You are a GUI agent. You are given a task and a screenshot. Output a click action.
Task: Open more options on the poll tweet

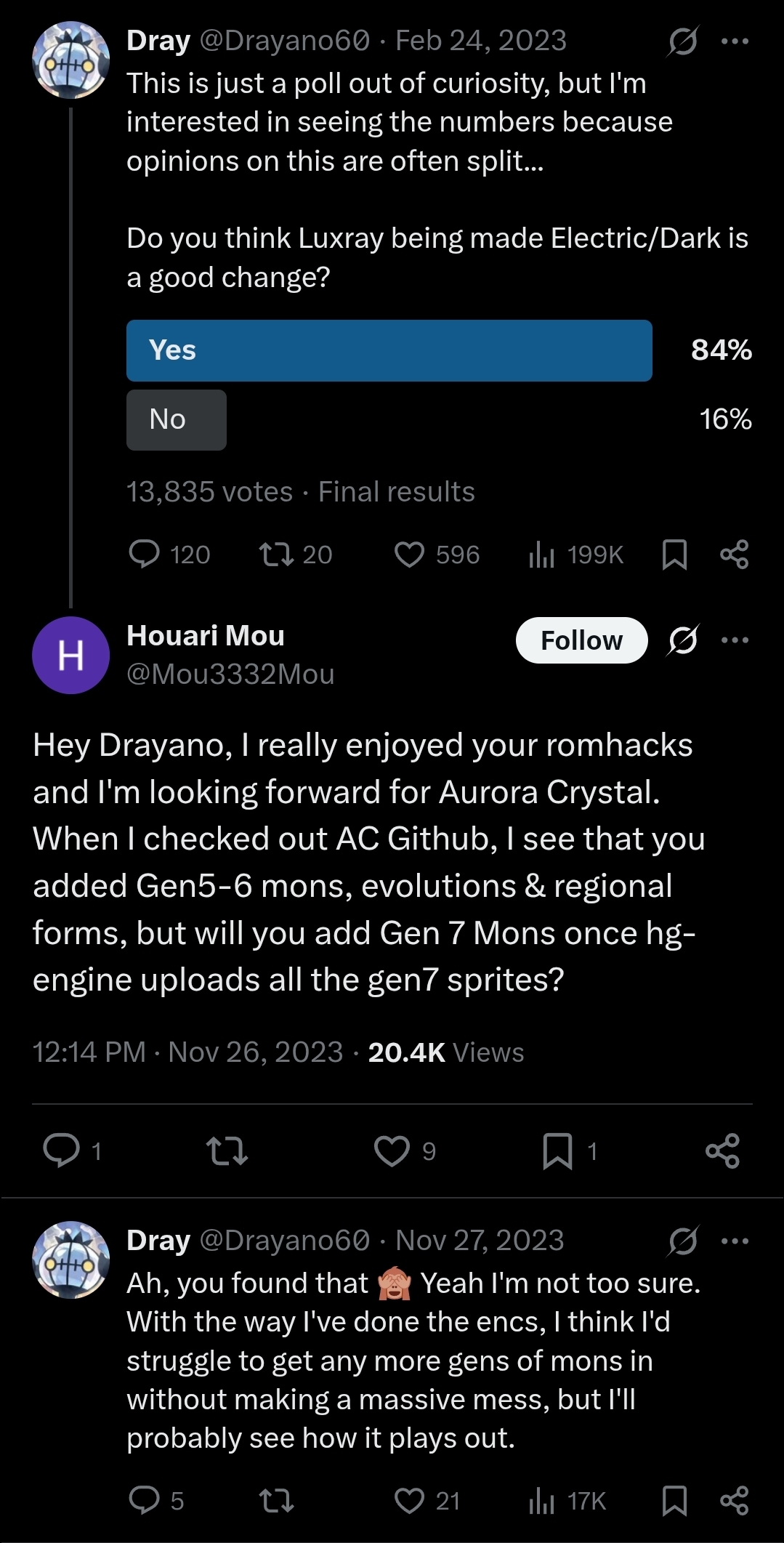[x=735, y=41]
